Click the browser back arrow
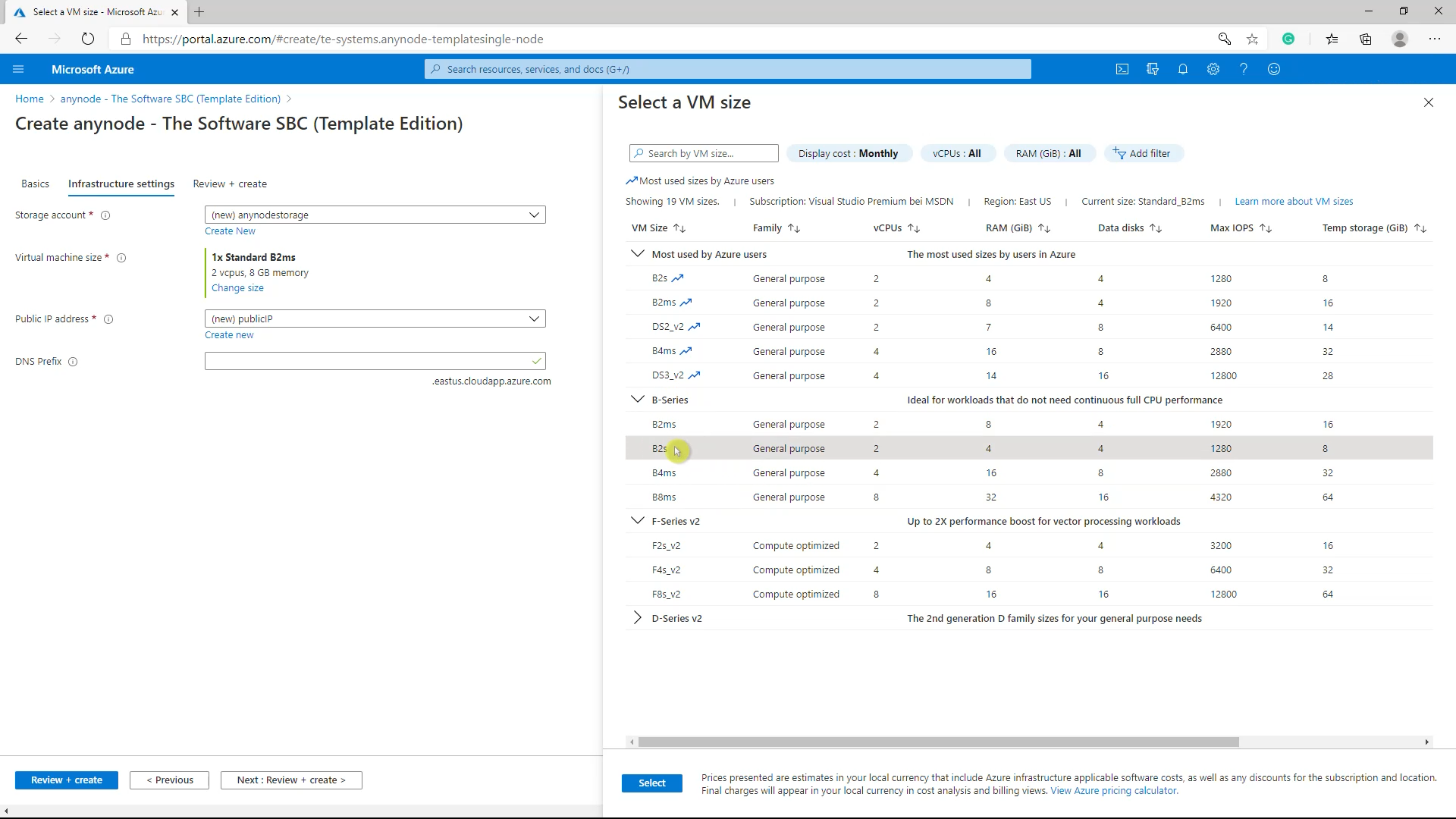This screenshot has width=1456, height=819. [21, 39]
